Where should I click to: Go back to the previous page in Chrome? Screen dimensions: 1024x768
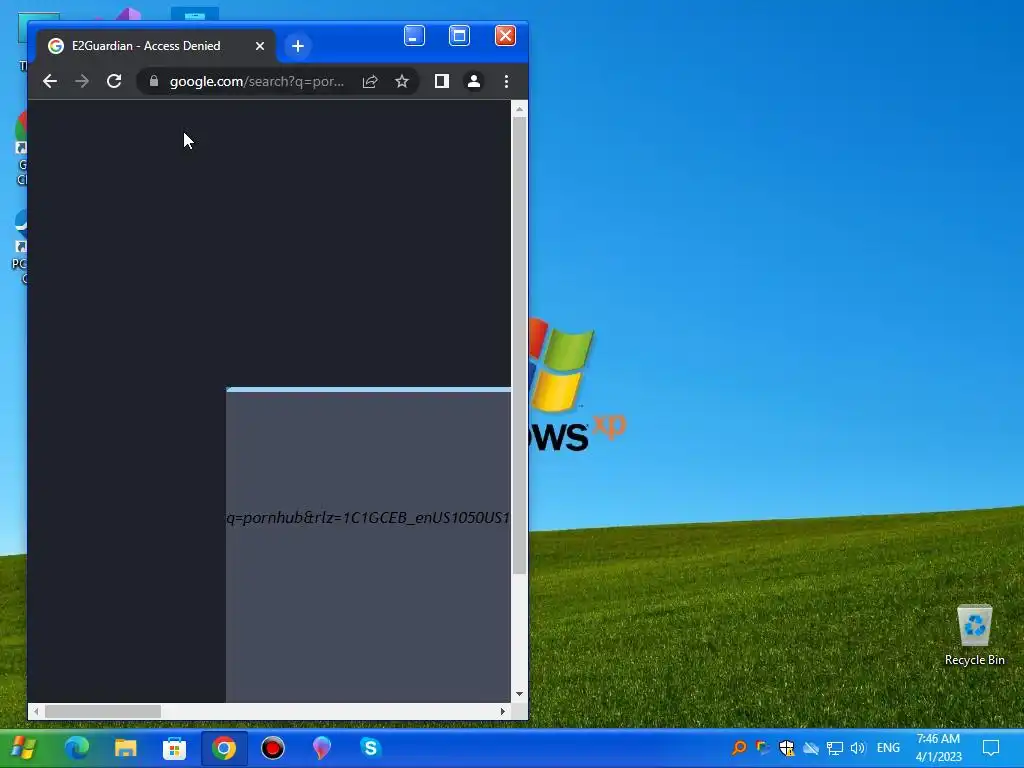coord(50,81)
